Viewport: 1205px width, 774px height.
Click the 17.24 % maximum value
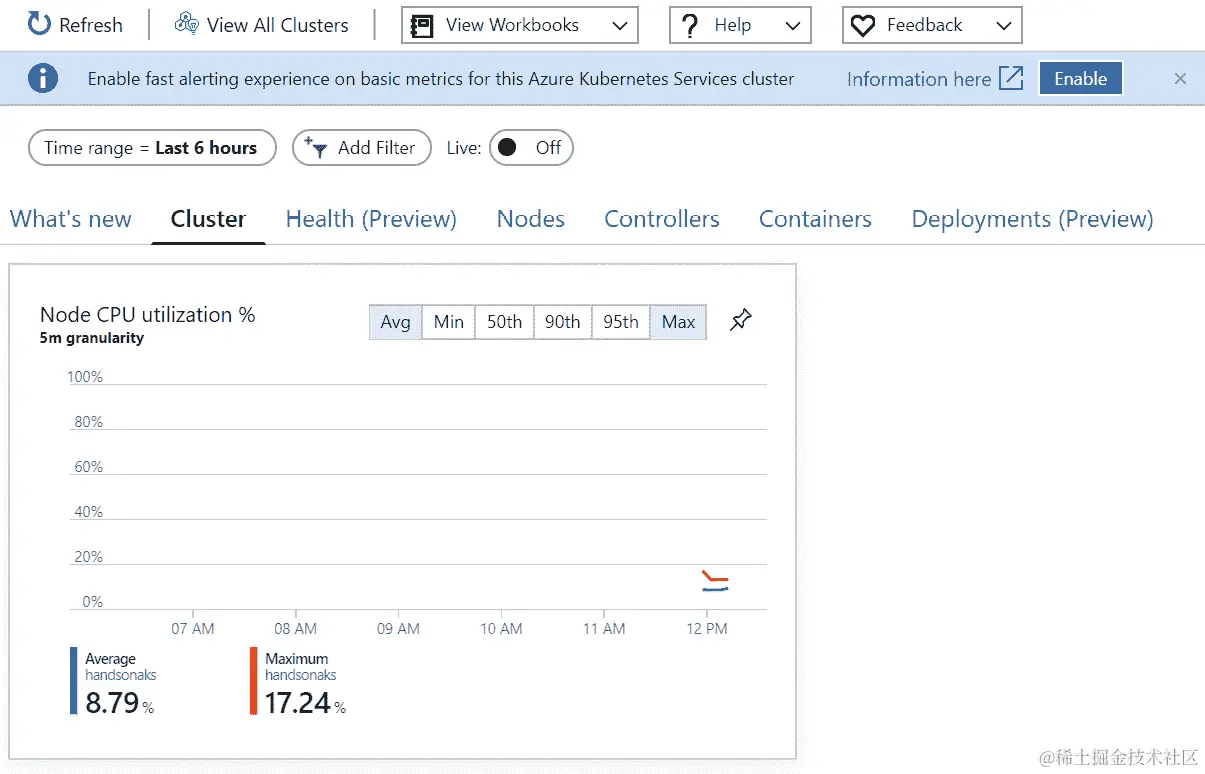pyautogui.click(x=305, y=703)
